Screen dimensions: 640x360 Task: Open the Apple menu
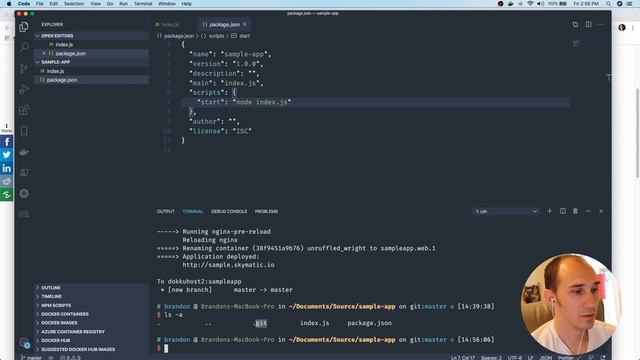tap(9, 4)
